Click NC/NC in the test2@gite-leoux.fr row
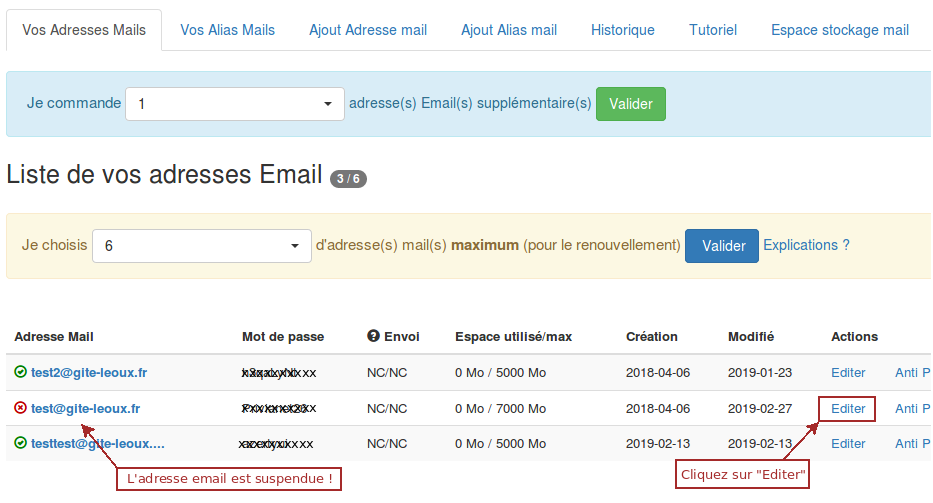933x503 pixels. coord(387,373)
